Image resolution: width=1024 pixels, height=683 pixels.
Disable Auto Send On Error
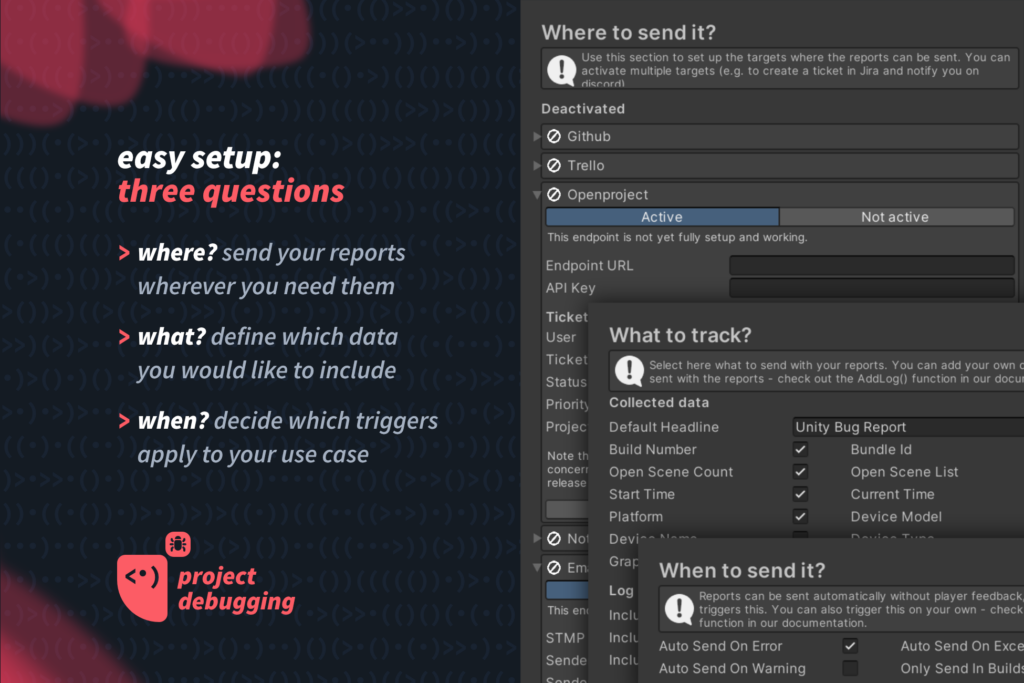click(x=850, y=646)
